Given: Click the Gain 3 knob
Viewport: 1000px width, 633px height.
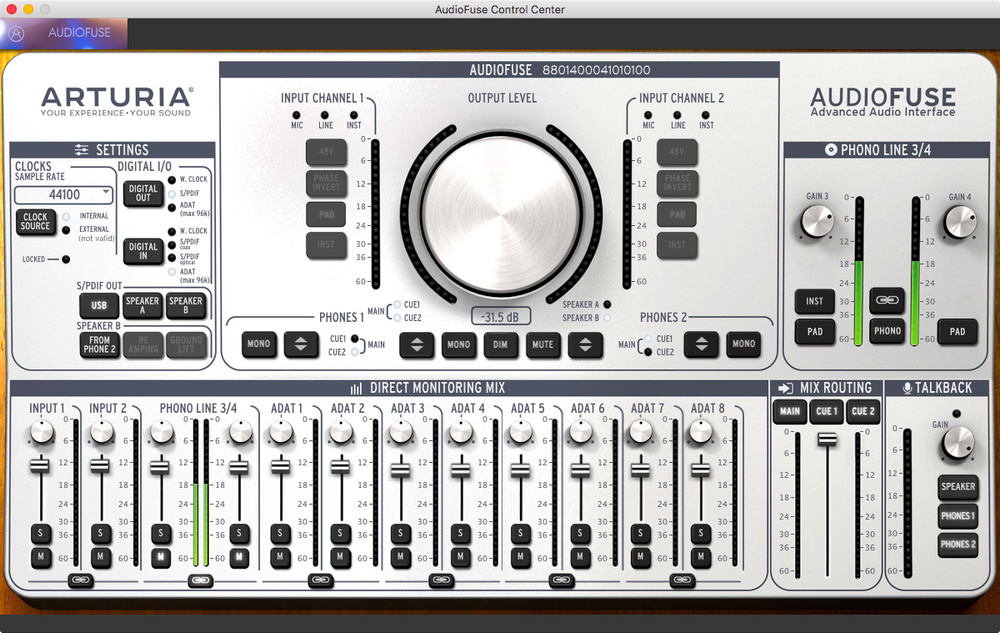Looking at the screenshot, I should coord(817,222).
